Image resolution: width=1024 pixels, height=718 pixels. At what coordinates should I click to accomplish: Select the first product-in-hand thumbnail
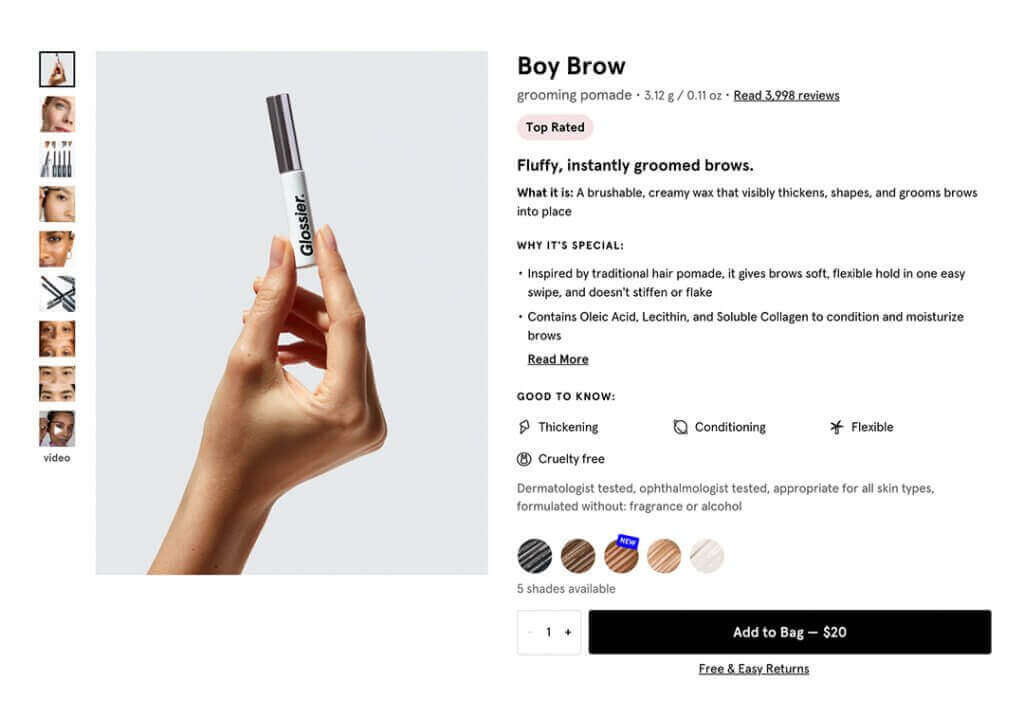point(57,69)
